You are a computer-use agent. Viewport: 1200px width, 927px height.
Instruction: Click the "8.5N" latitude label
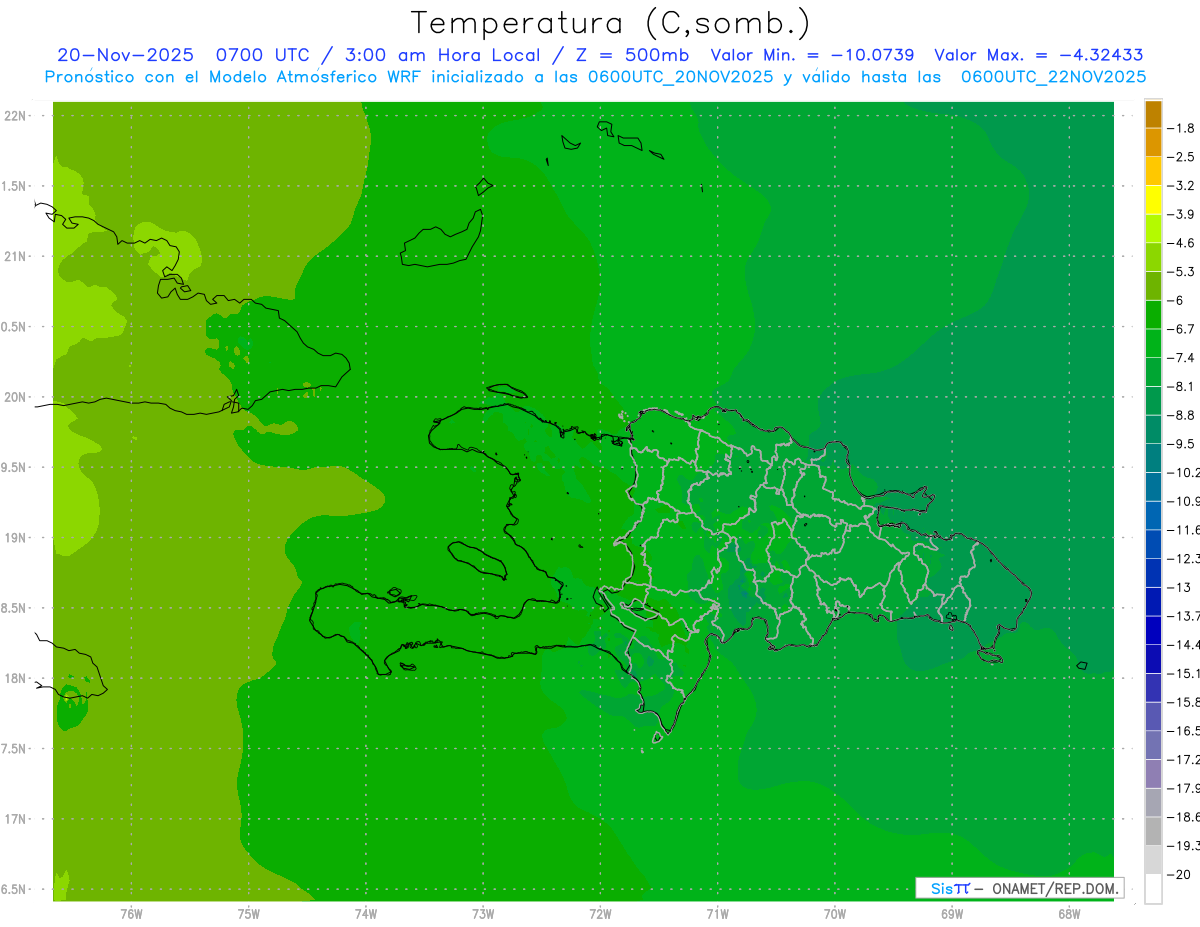click(13, 608)
